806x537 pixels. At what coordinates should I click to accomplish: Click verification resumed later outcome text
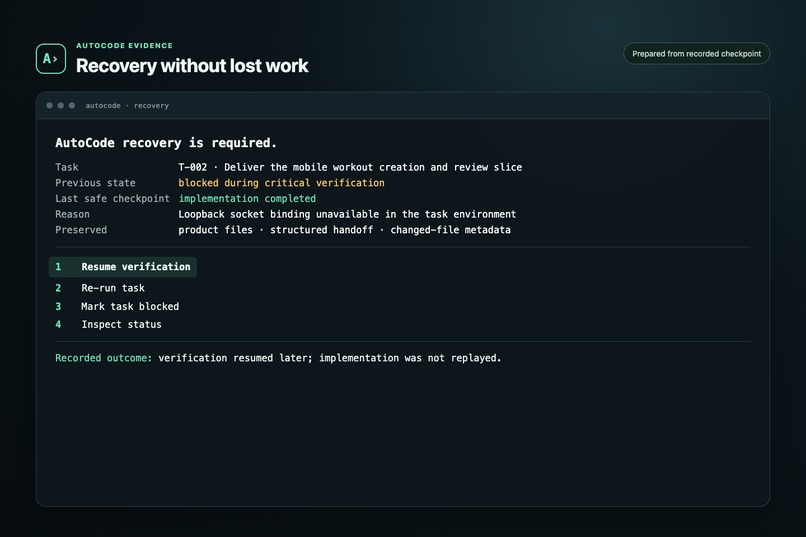[329, 358]
